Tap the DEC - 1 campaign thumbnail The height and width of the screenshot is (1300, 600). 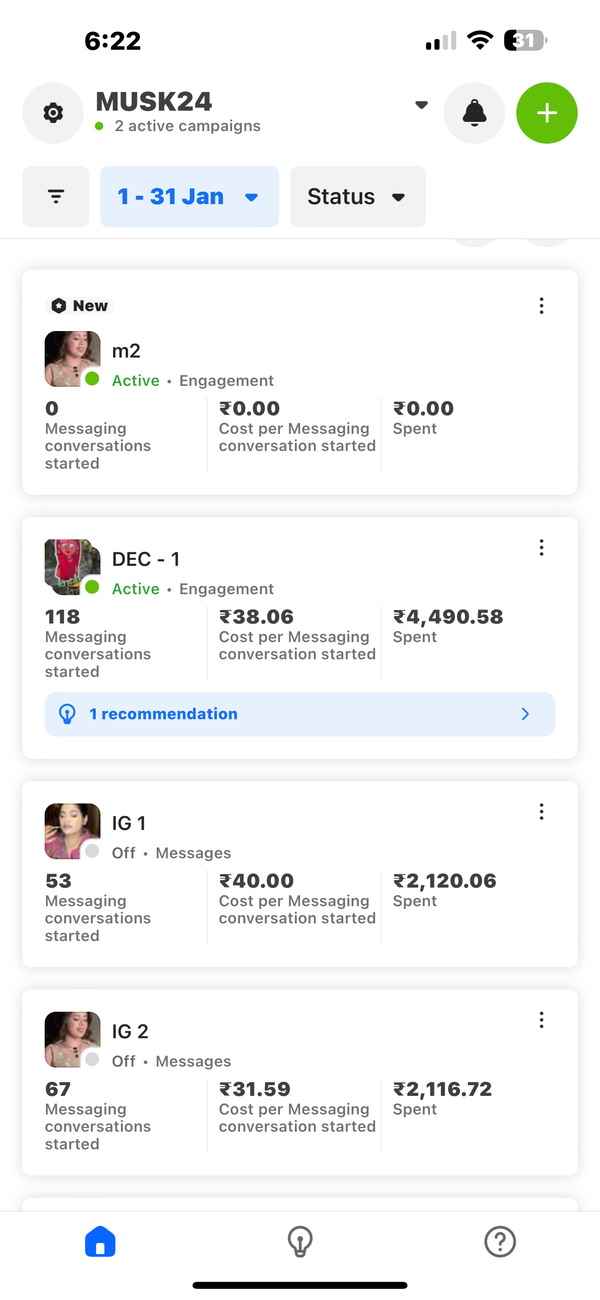72,567
